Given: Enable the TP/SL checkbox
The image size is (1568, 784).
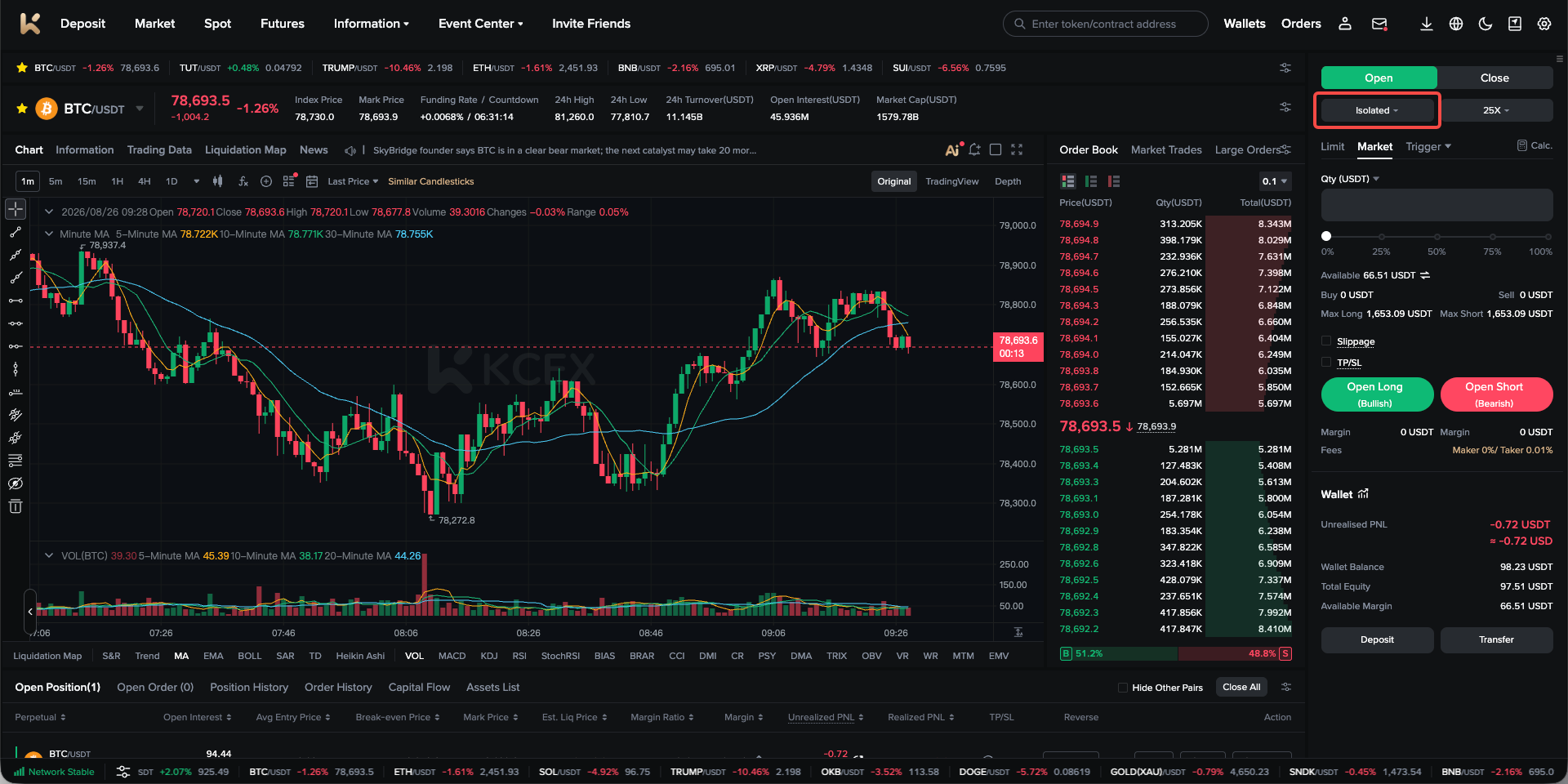Looking at the screenshot, I should (x=1326, y=363).
